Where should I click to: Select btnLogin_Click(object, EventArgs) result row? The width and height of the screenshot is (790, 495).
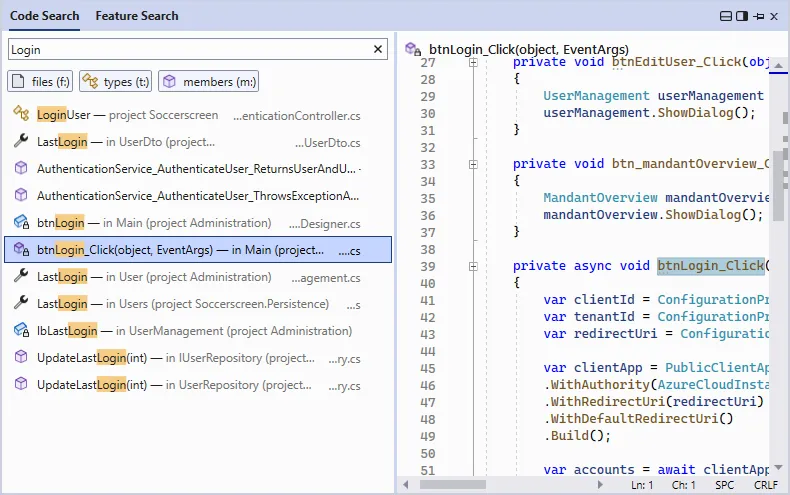[x=198, y=250]
